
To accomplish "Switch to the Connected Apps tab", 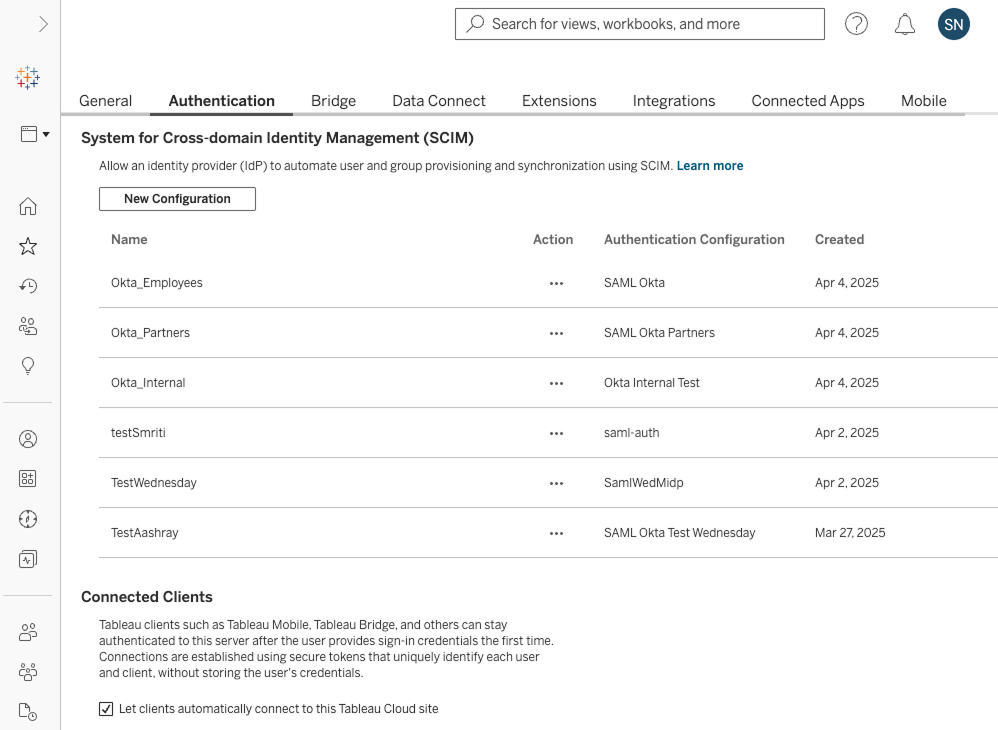I will [807, 101].
